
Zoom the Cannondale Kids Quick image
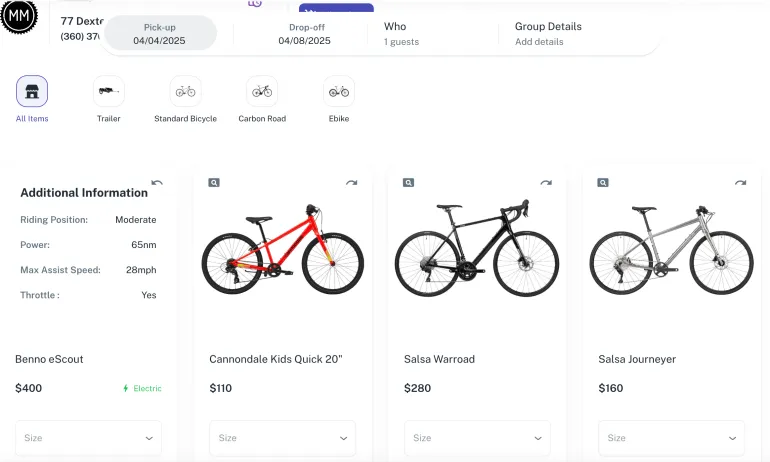[214, 183]
